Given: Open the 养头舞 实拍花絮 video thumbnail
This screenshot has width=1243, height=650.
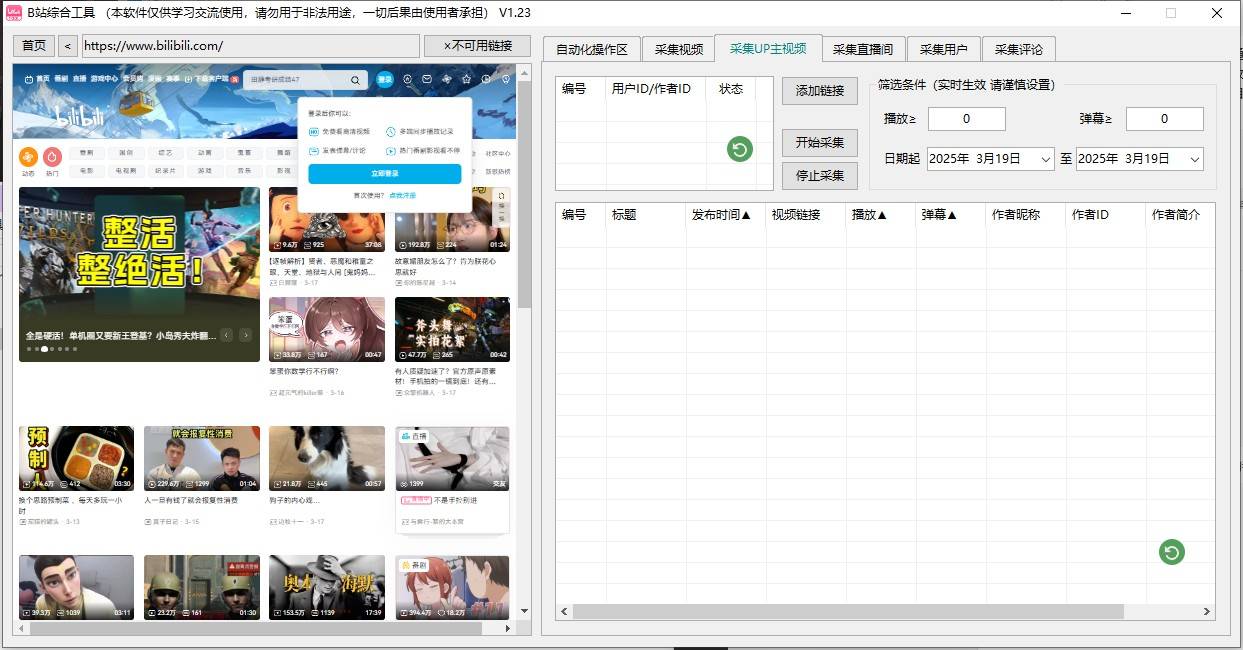Looking at the screenshot, I should (451, 329).
